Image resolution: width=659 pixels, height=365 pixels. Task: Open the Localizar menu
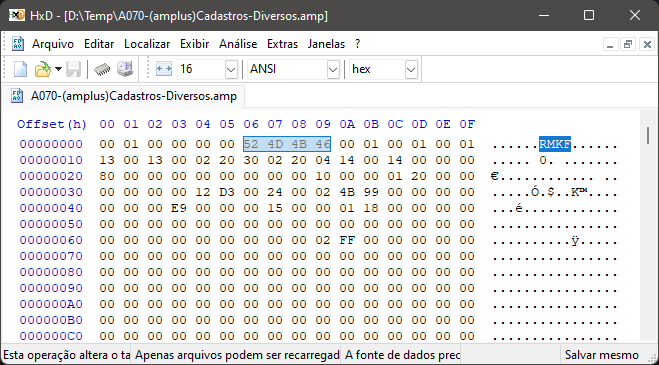147,44
